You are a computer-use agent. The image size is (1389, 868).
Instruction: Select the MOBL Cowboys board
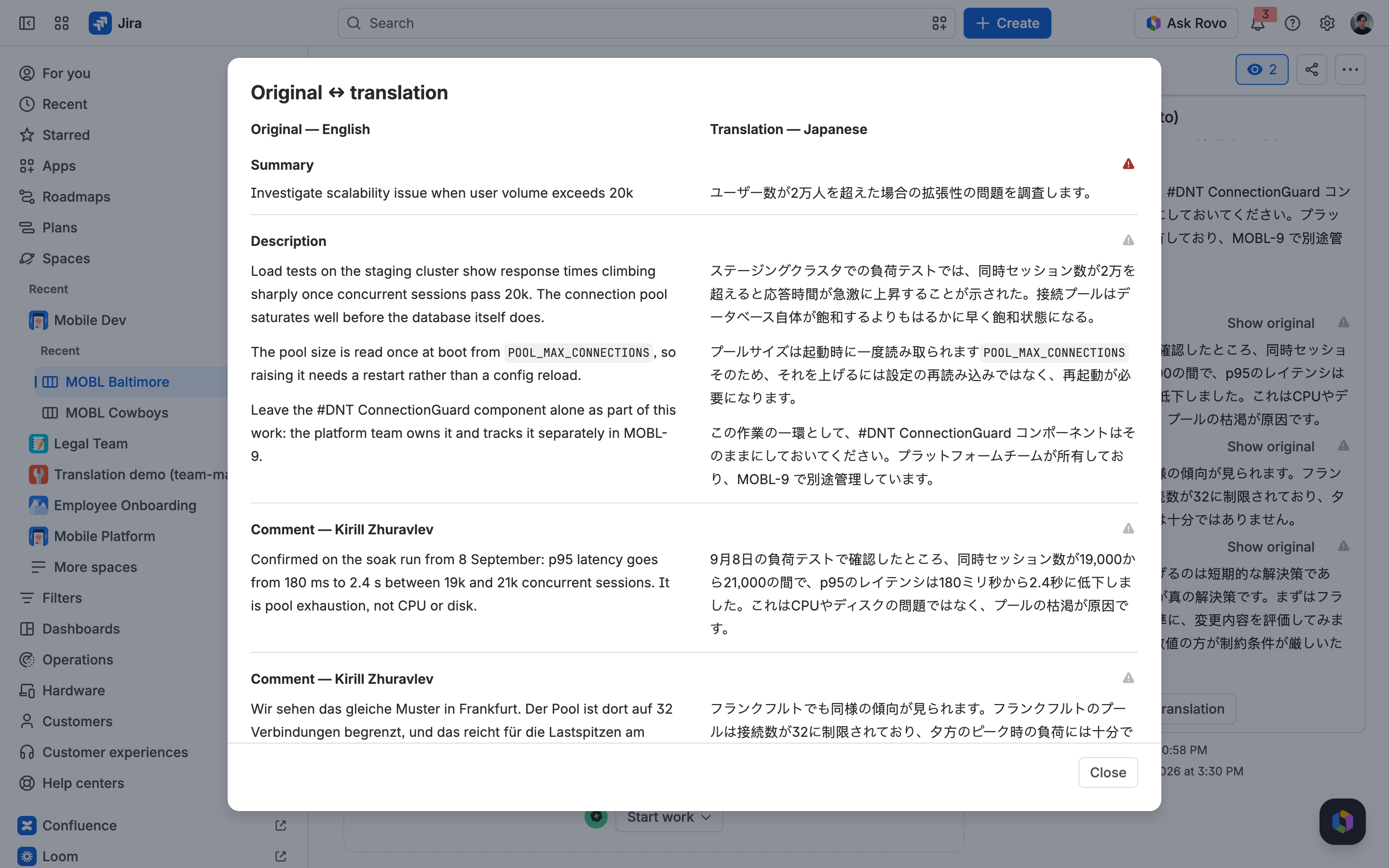[x=117, y=413]
